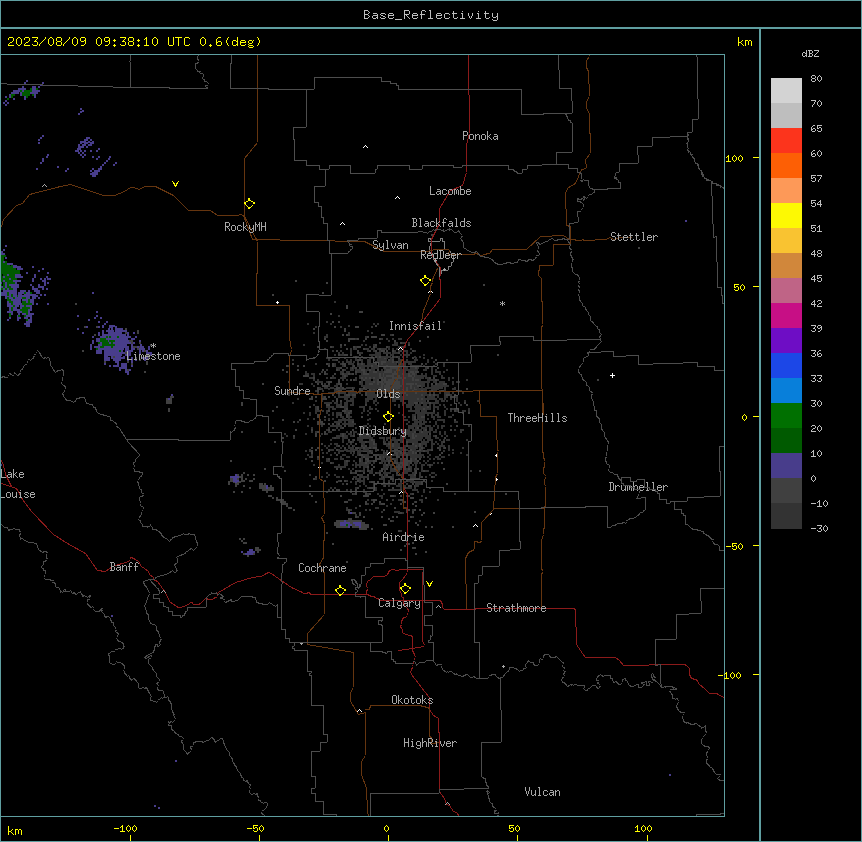This screenshot has height=842, width=862.
Task: Select the 30 dBZ green legend swatch
Action: [786, 416]
